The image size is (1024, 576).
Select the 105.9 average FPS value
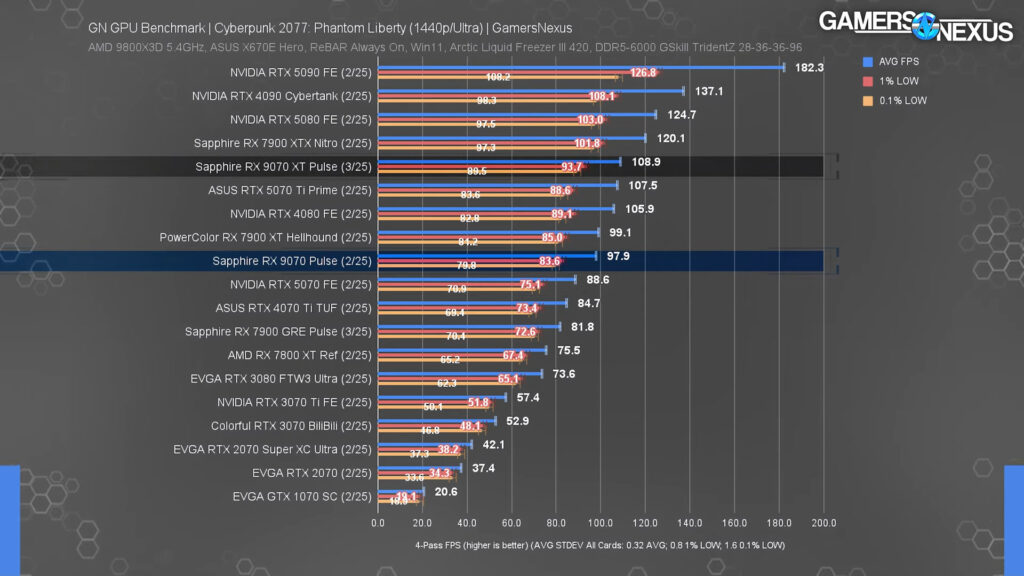coord(639,208)
